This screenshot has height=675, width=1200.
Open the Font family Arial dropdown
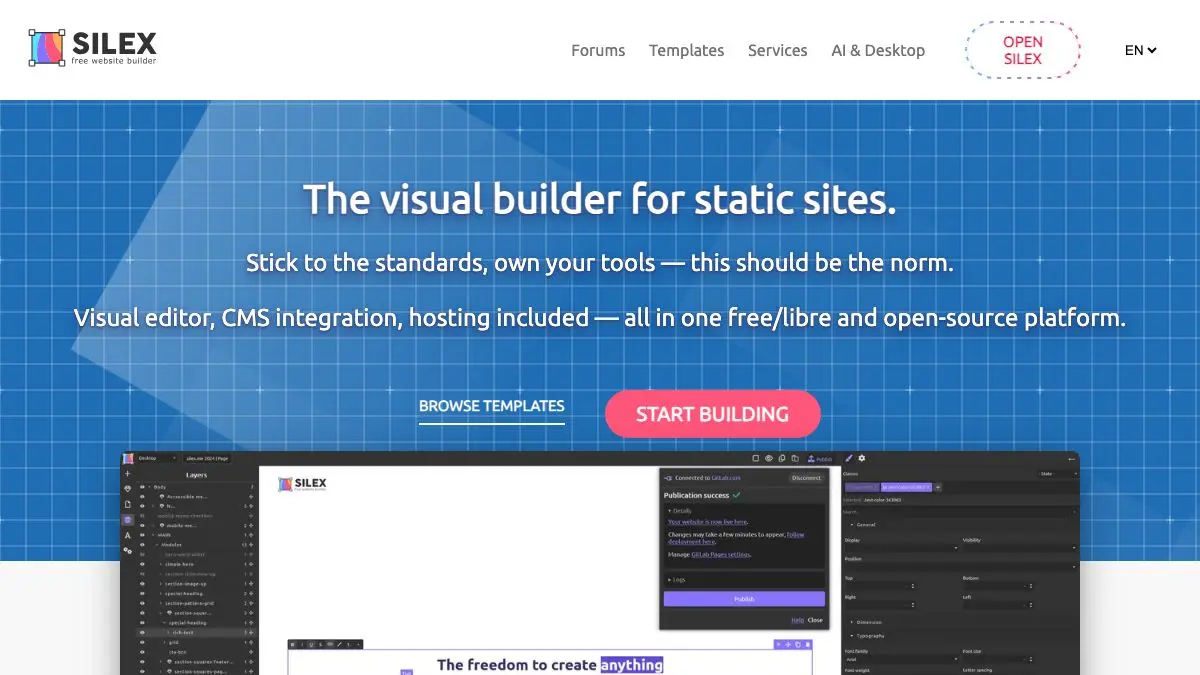[901, 659]
